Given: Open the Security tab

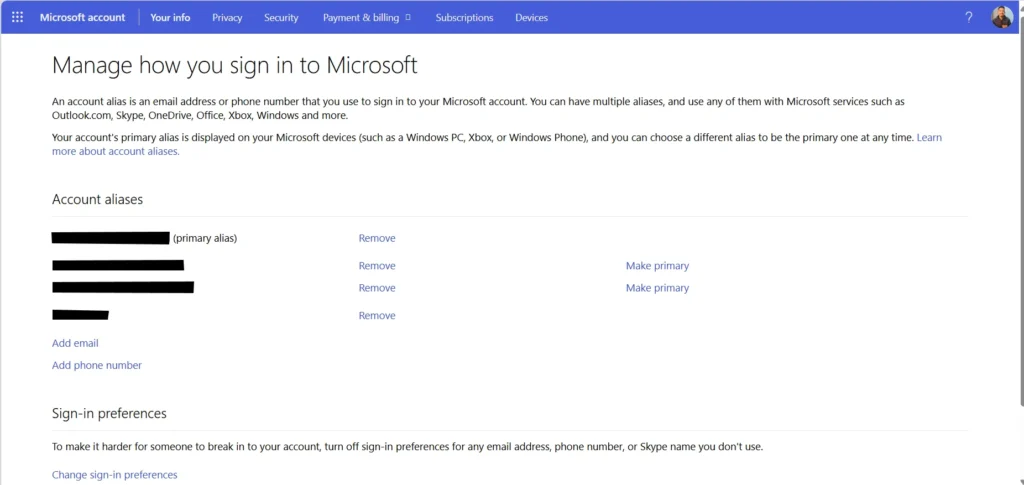Looking at the screenshot, I should [x=281, y=18].
